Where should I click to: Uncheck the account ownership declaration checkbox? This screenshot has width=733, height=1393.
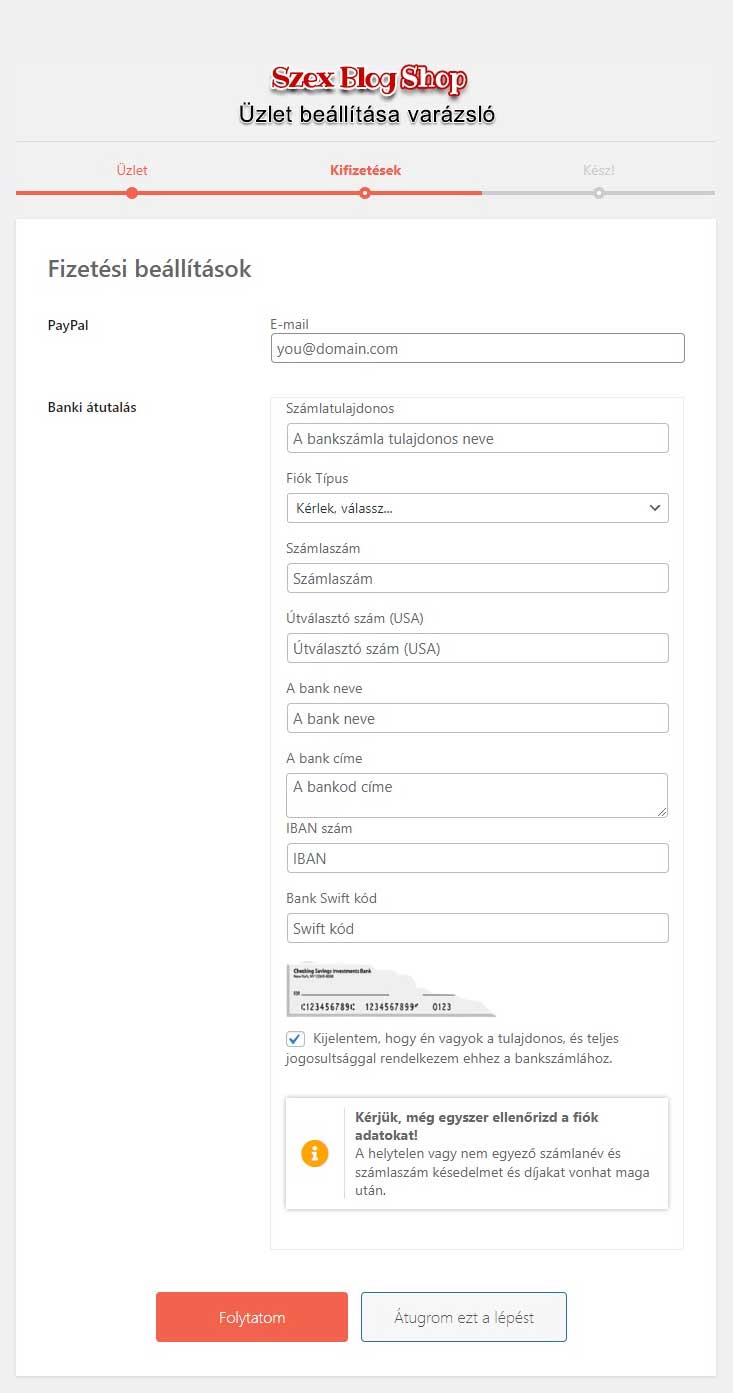pos(296,1039)
